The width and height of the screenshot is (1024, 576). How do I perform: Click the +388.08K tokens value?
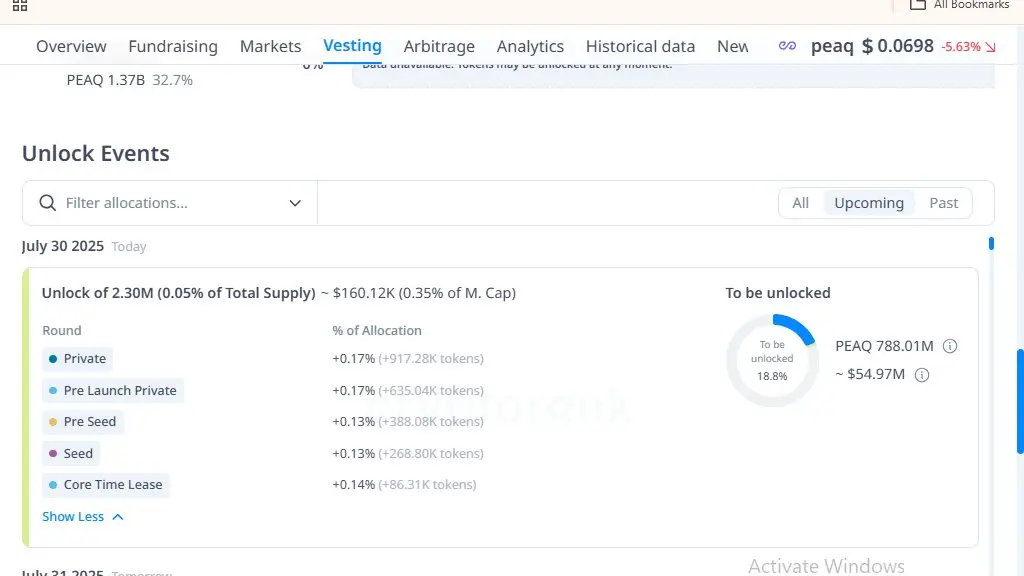pyautogui.click(x=431, y=422)
